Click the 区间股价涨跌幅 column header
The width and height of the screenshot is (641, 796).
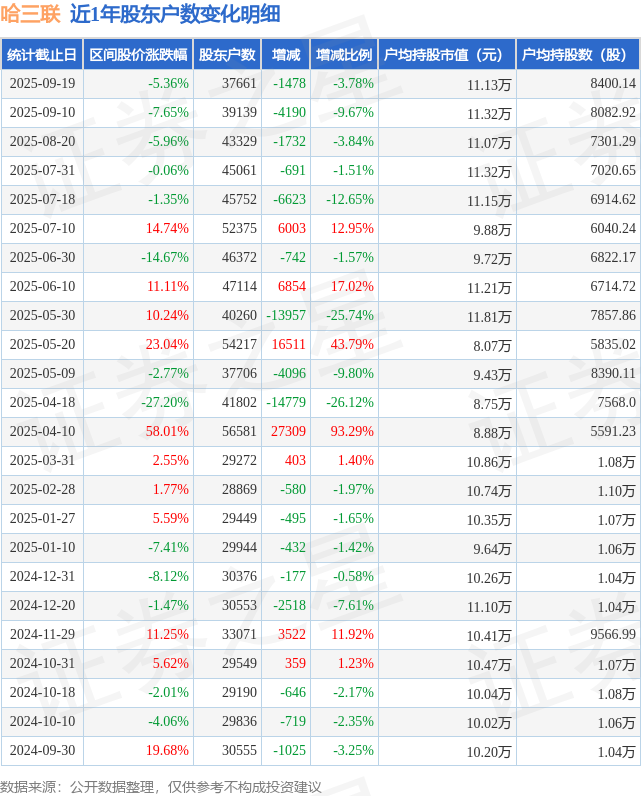pos(137,55)
